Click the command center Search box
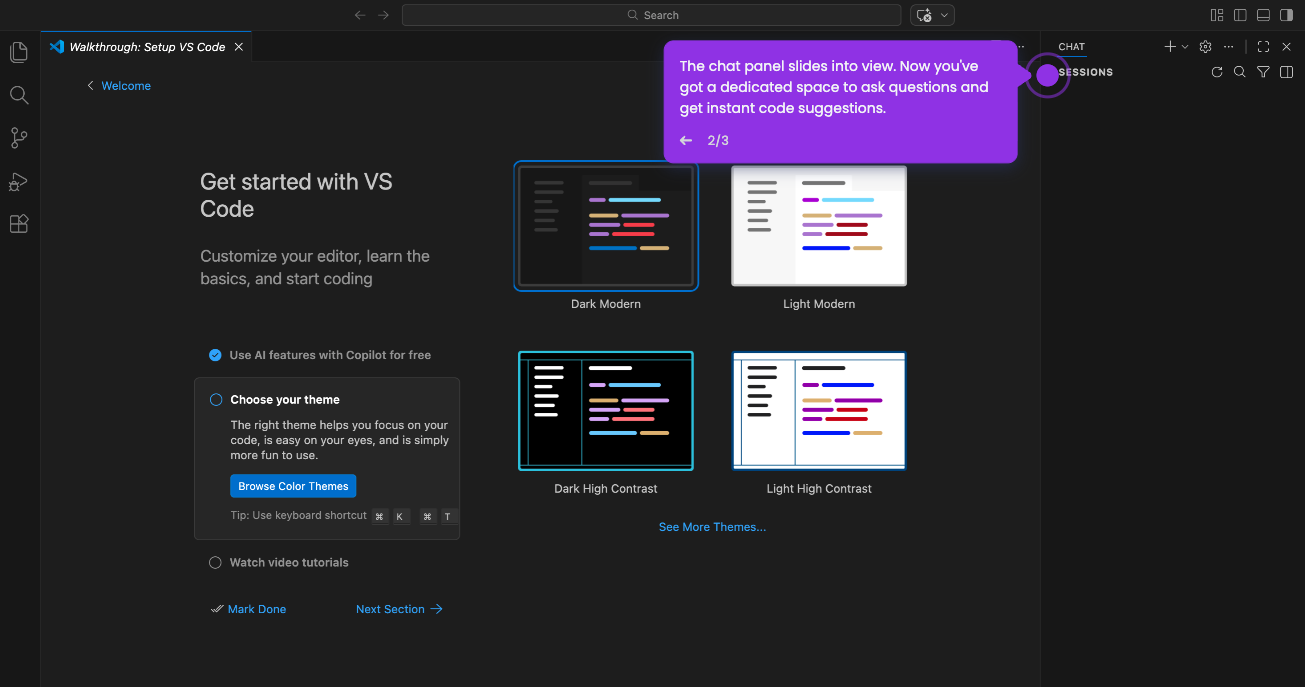 point(651,15)
